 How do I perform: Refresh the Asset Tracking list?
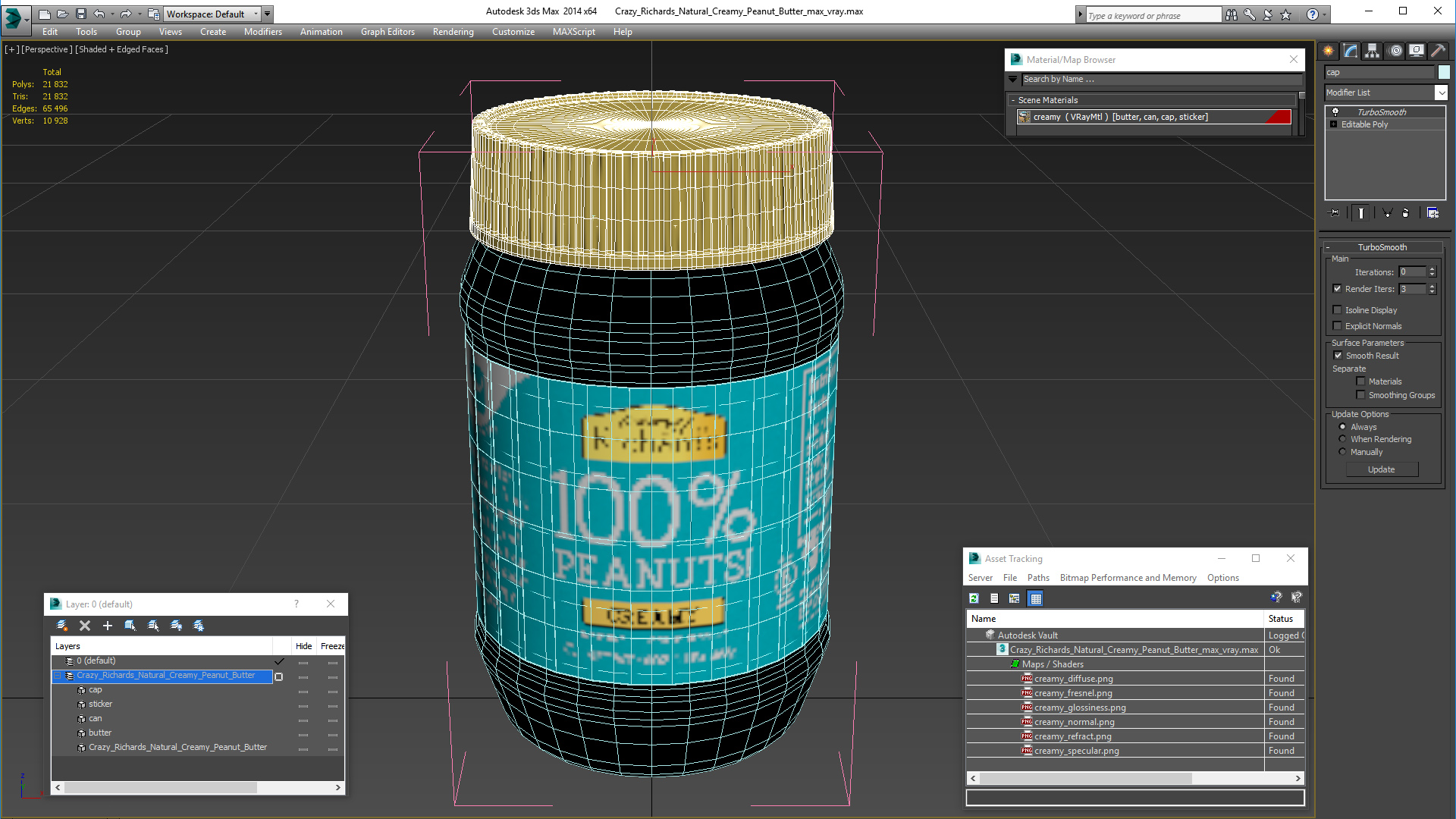pos(974,598)
